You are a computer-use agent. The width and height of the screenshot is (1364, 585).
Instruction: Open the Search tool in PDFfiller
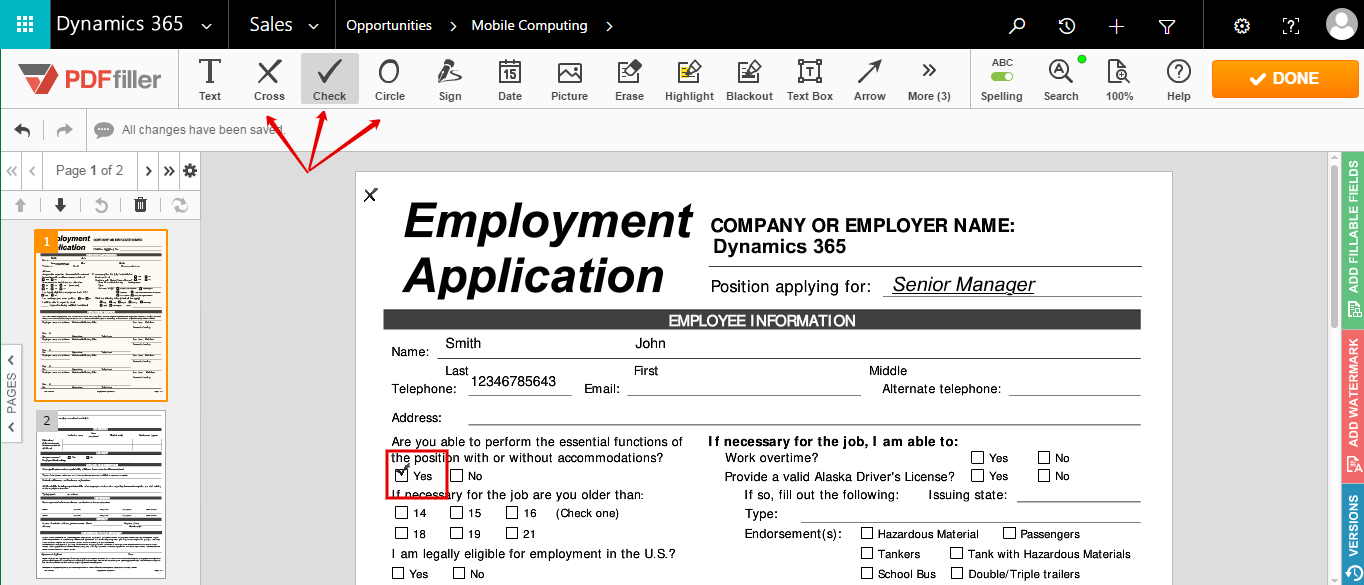click(x=1061, y=79)
